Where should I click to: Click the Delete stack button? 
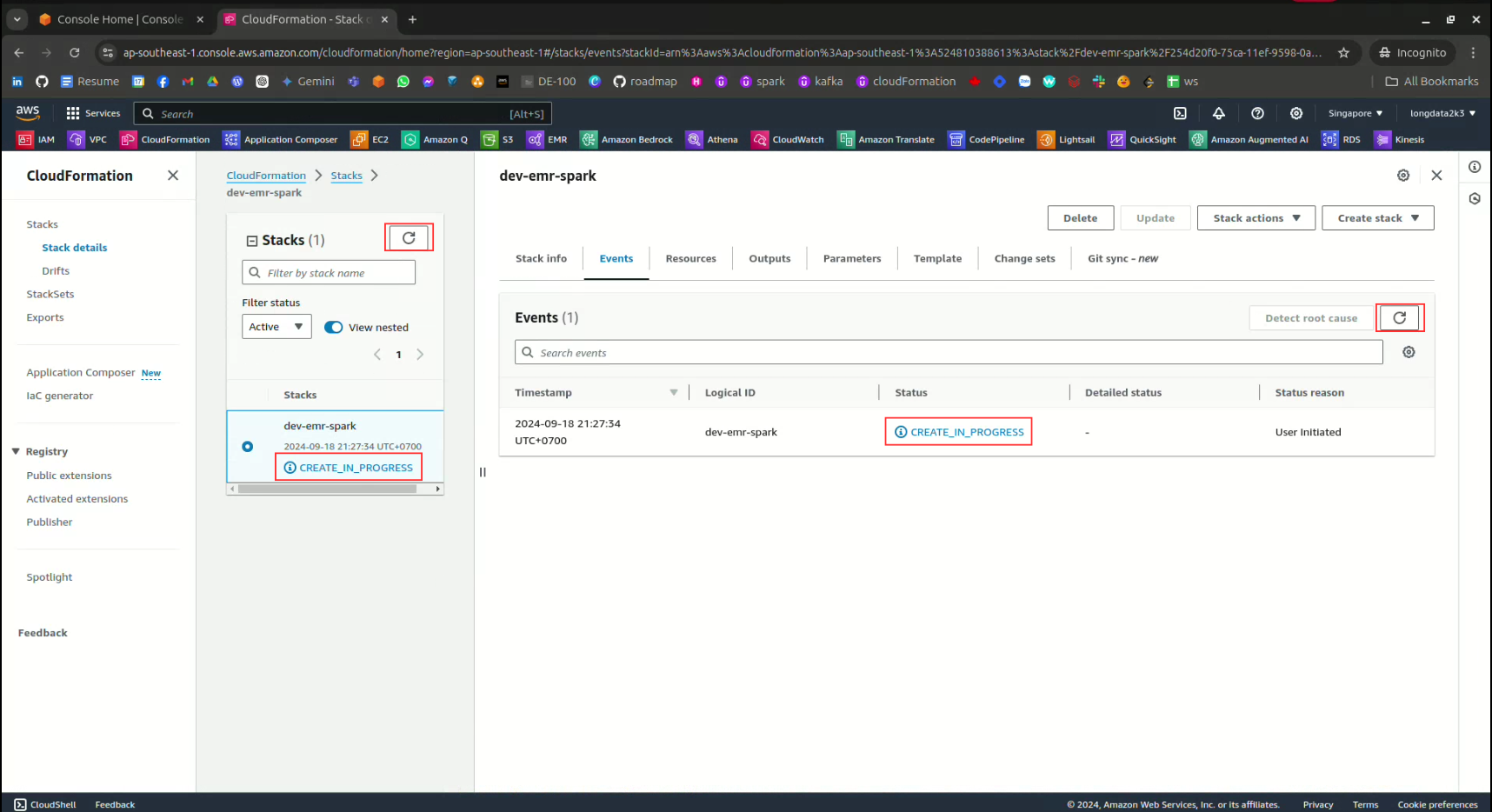pyautogui.click(x=1080, y=218)
